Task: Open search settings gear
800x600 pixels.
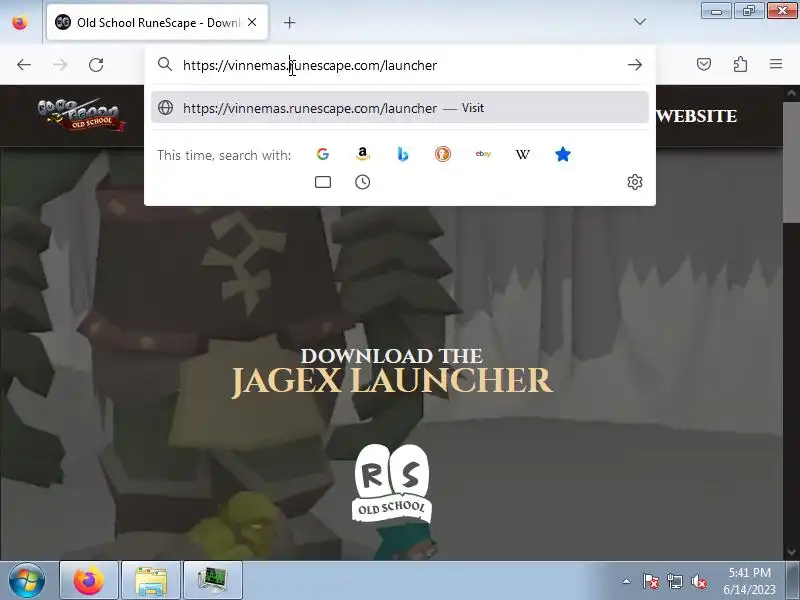Action: tap(635, 182)
